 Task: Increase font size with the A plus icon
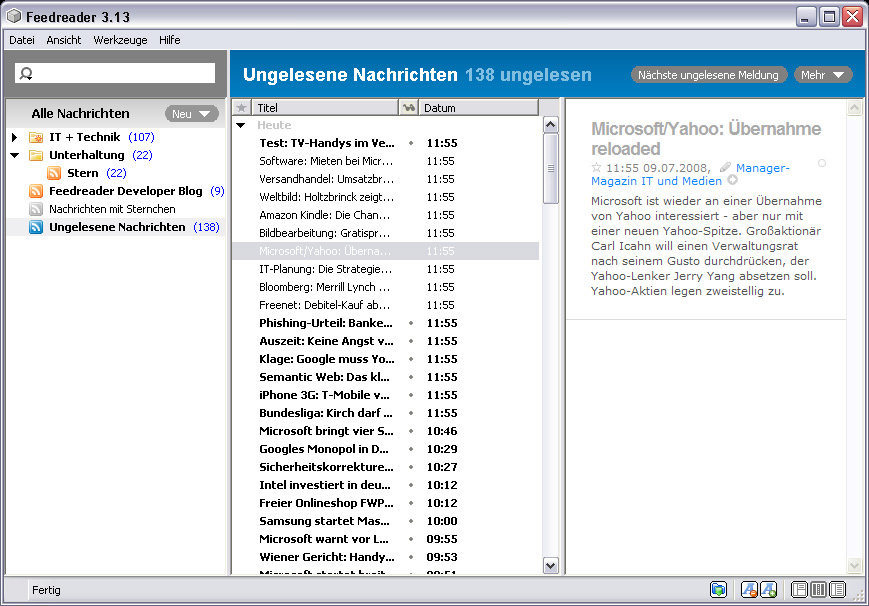pyautogui.click(x=768, y=589)
